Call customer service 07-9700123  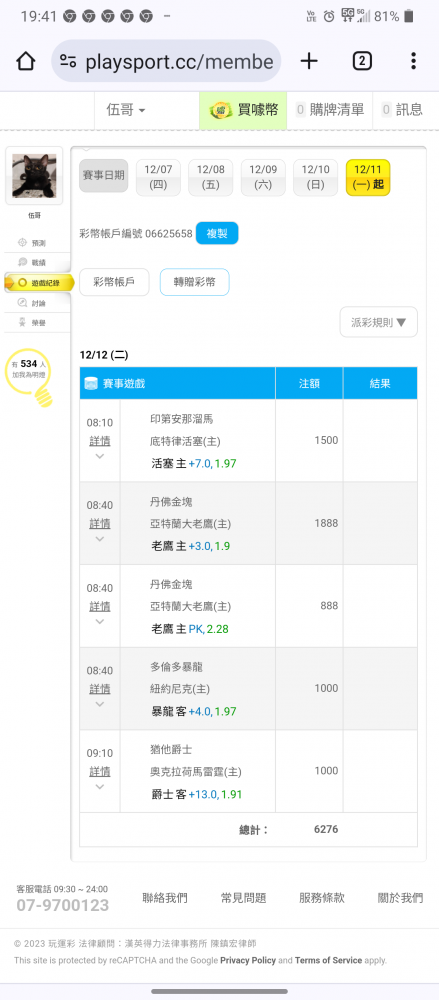click(63, 905)
